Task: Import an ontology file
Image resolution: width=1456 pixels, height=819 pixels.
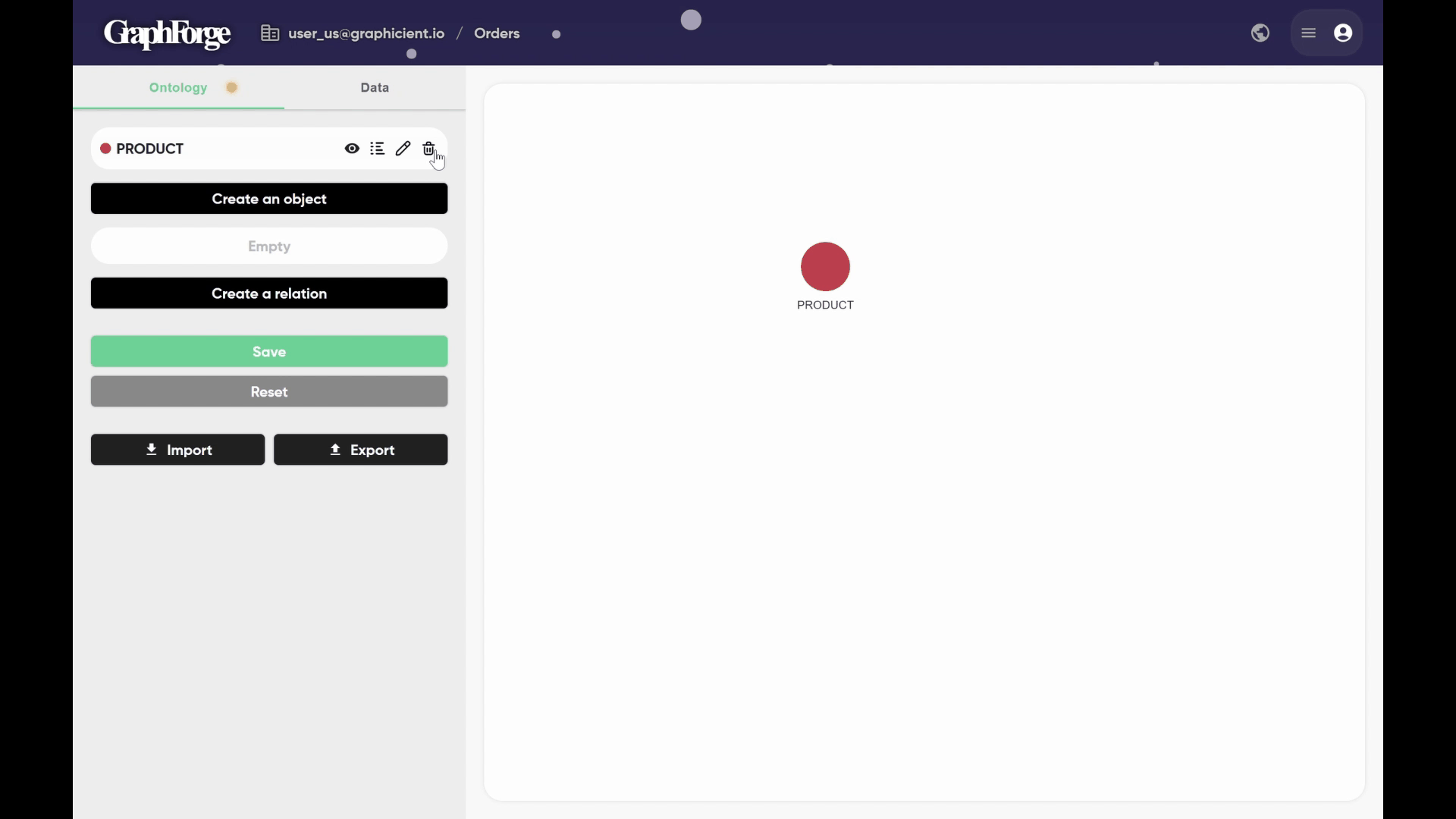Action: [177, 450]
